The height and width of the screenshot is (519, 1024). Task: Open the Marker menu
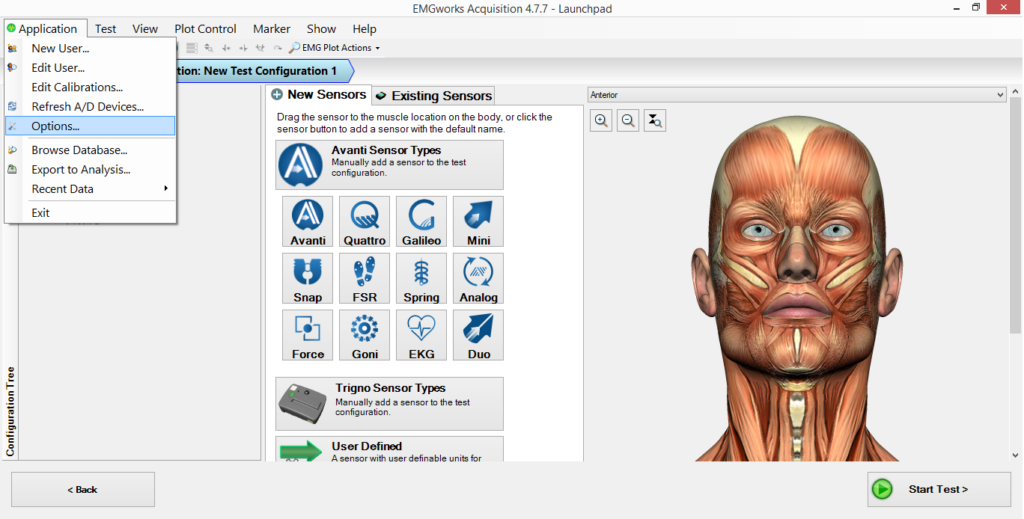pyautogui.click(x=272, y=29)
